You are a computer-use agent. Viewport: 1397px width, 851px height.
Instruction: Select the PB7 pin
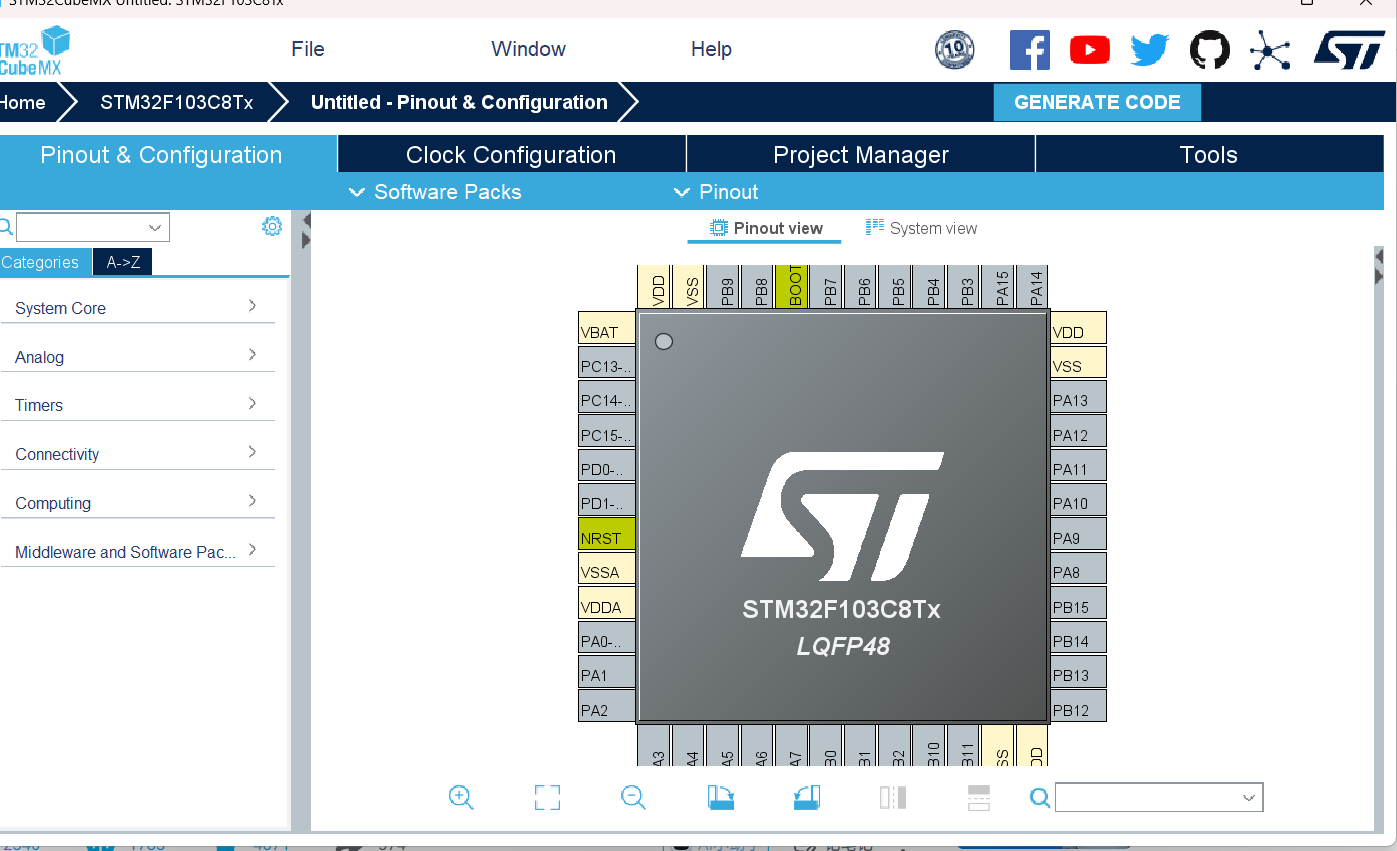pos(827,286)
